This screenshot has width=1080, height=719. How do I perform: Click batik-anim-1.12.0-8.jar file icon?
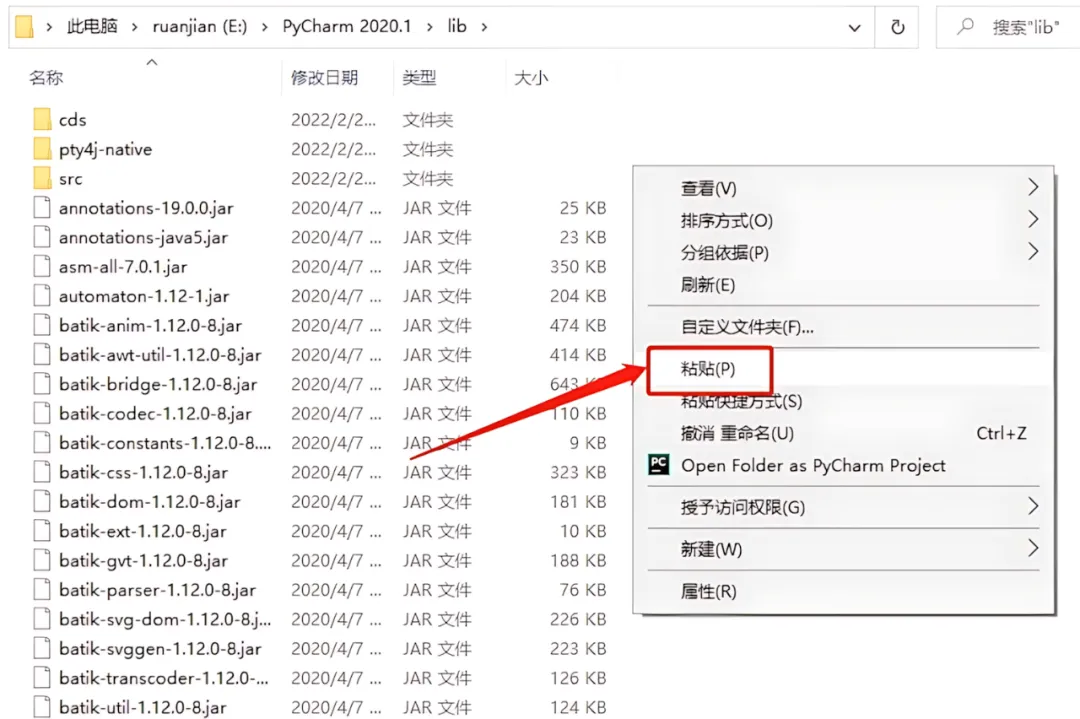pos(42,325)
